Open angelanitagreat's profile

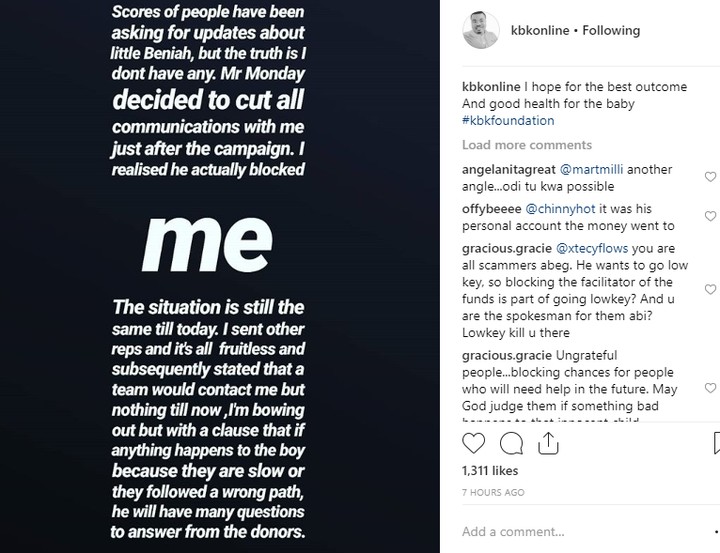(506, 170)
